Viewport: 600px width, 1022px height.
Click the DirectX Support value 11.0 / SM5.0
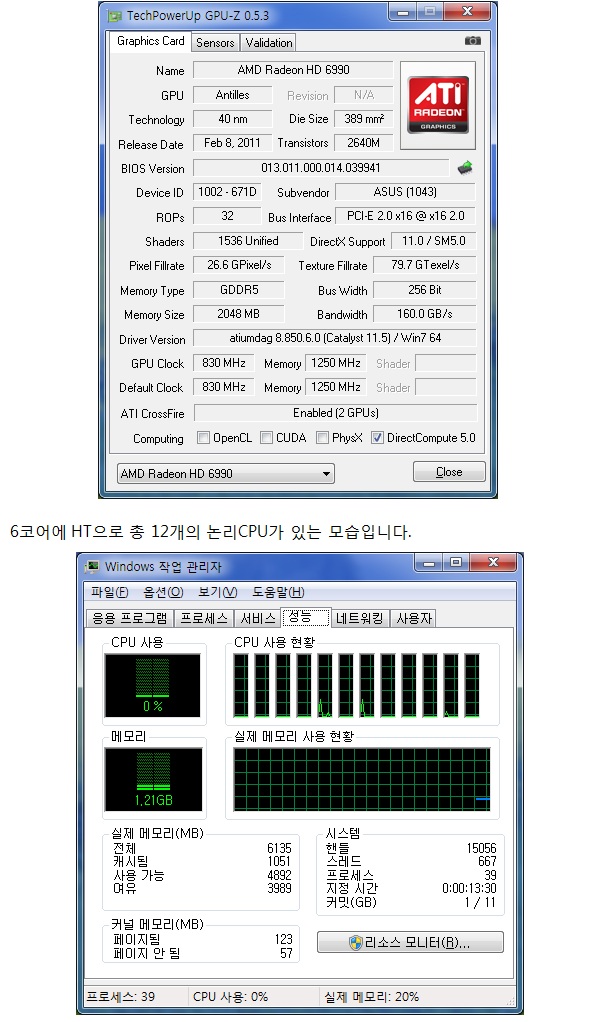point(433,241)
